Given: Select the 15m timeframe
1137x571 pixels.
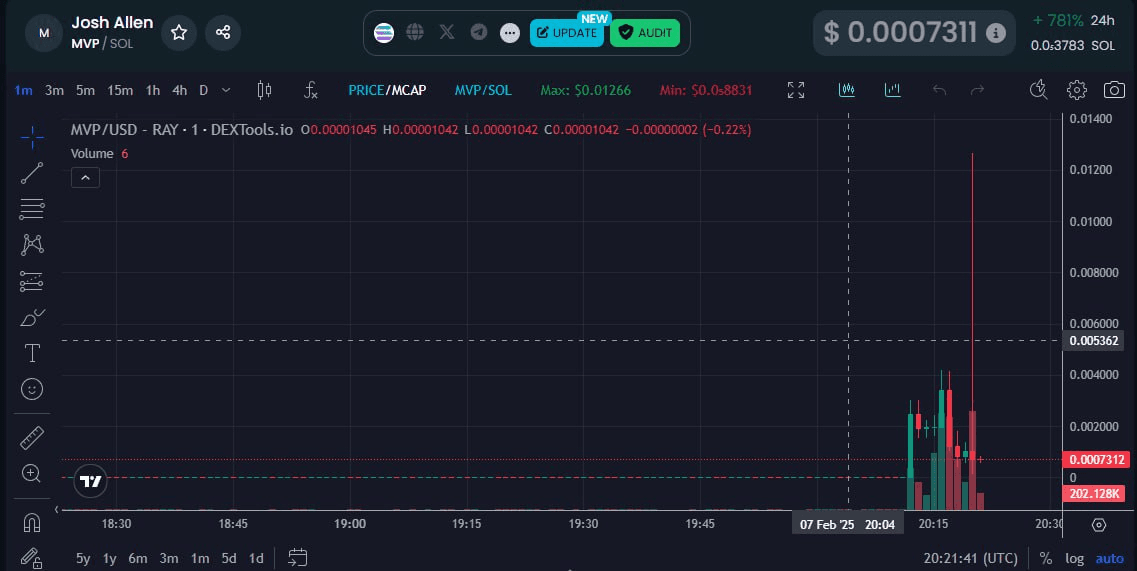Looking at the screenshot, I should (x=120, y=91).
